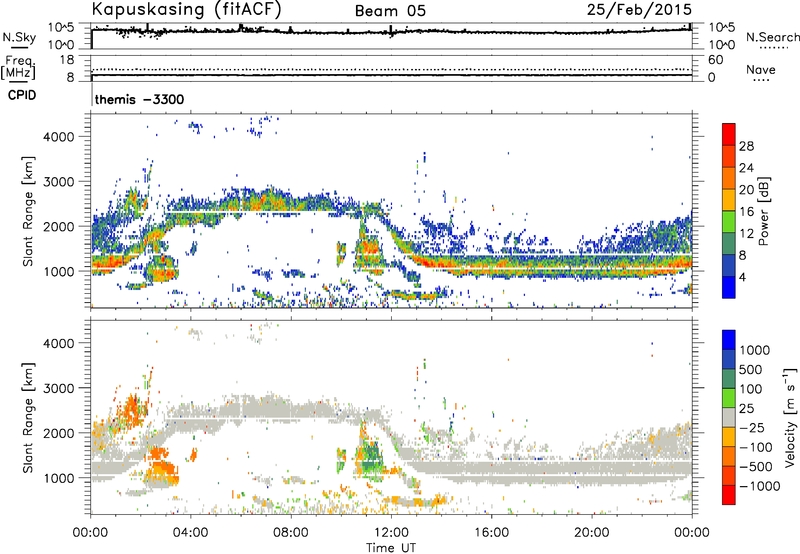Image resolution: width=800 pixels, height=554 pixels.
Task: Click the dotted Nave line in frequency panel
Action: 391,69
